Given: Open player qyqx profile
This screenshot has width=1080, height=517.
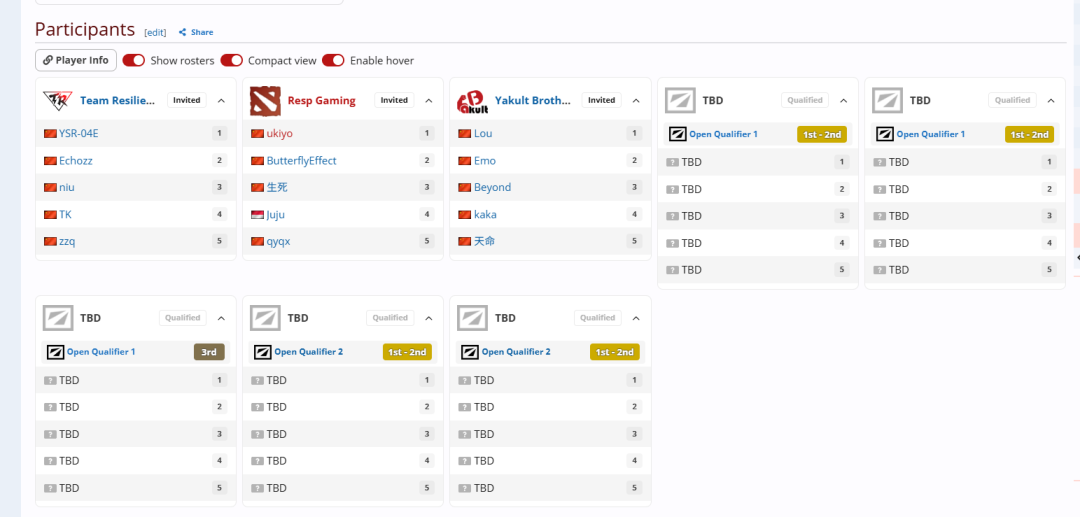Looking at the screenshot, I should tap(278, 242).
